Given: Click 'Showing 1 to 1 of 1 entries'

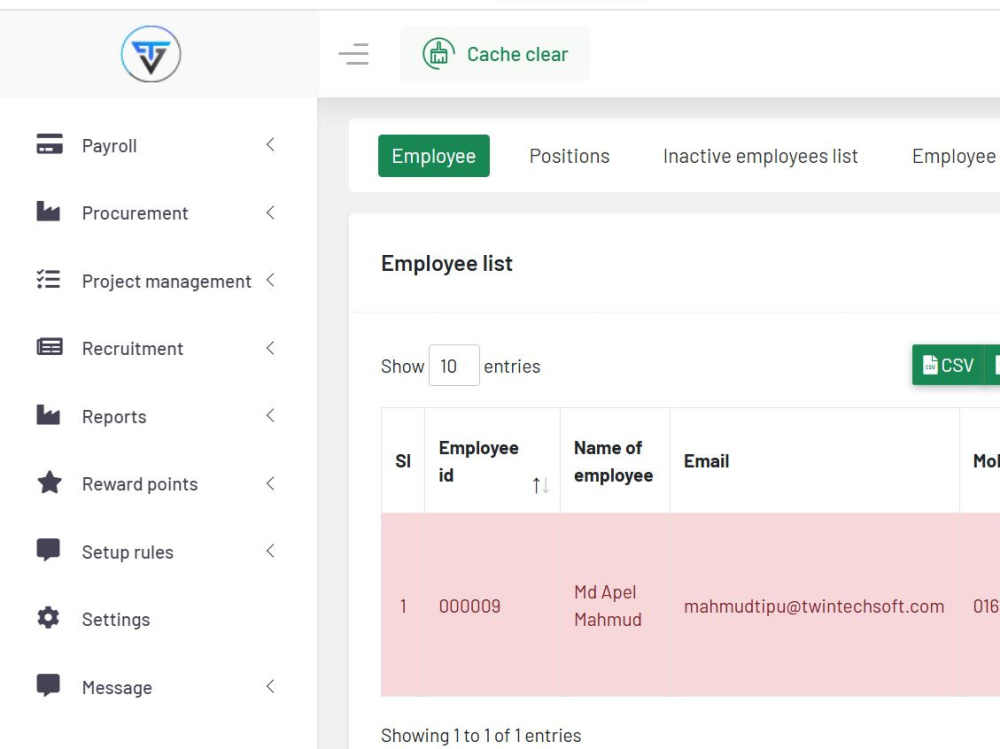Looking at the screenshot, I should [481, 735].
